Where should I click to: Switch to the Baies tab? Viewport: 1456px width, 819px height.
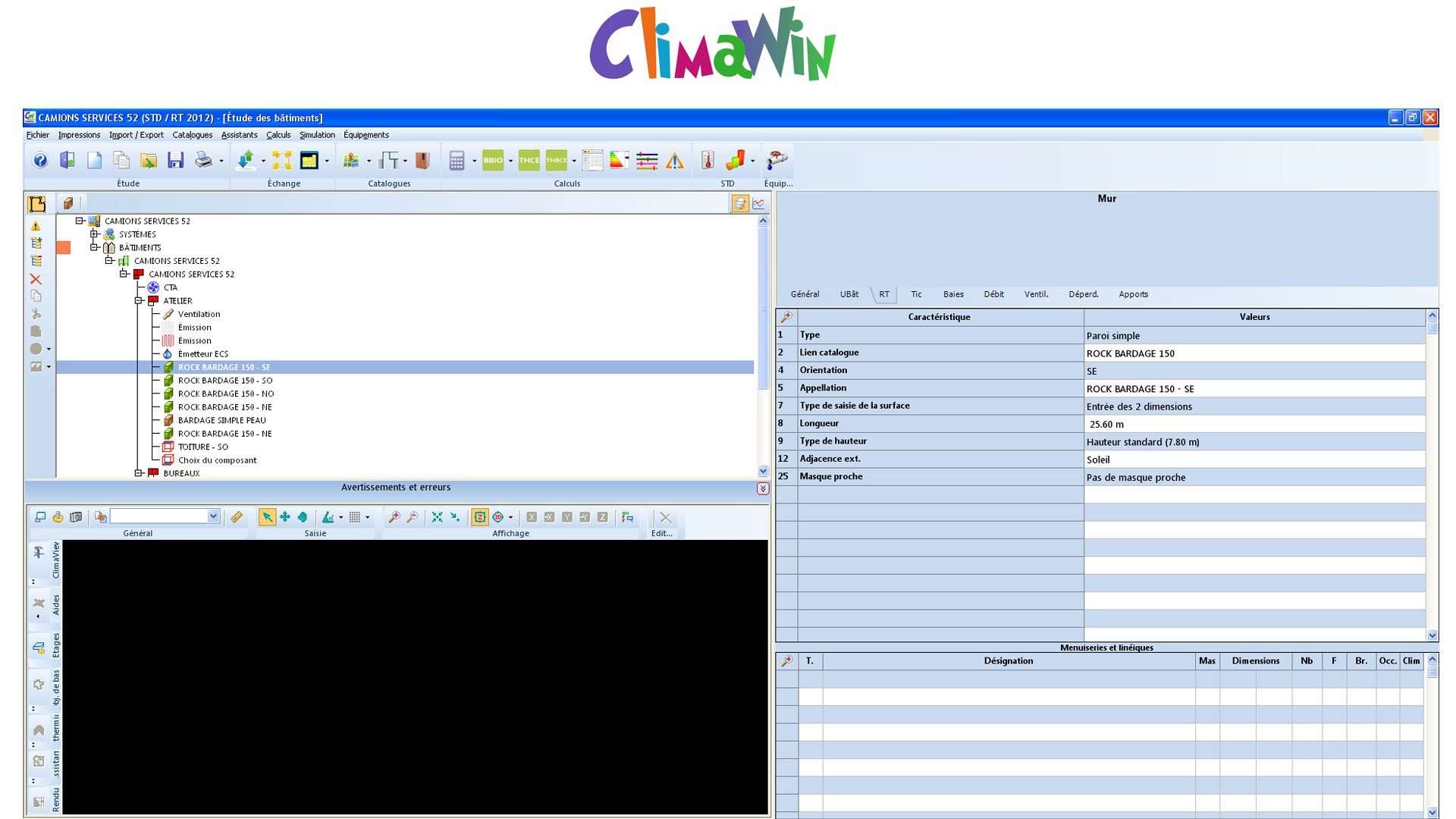[953, 294]
